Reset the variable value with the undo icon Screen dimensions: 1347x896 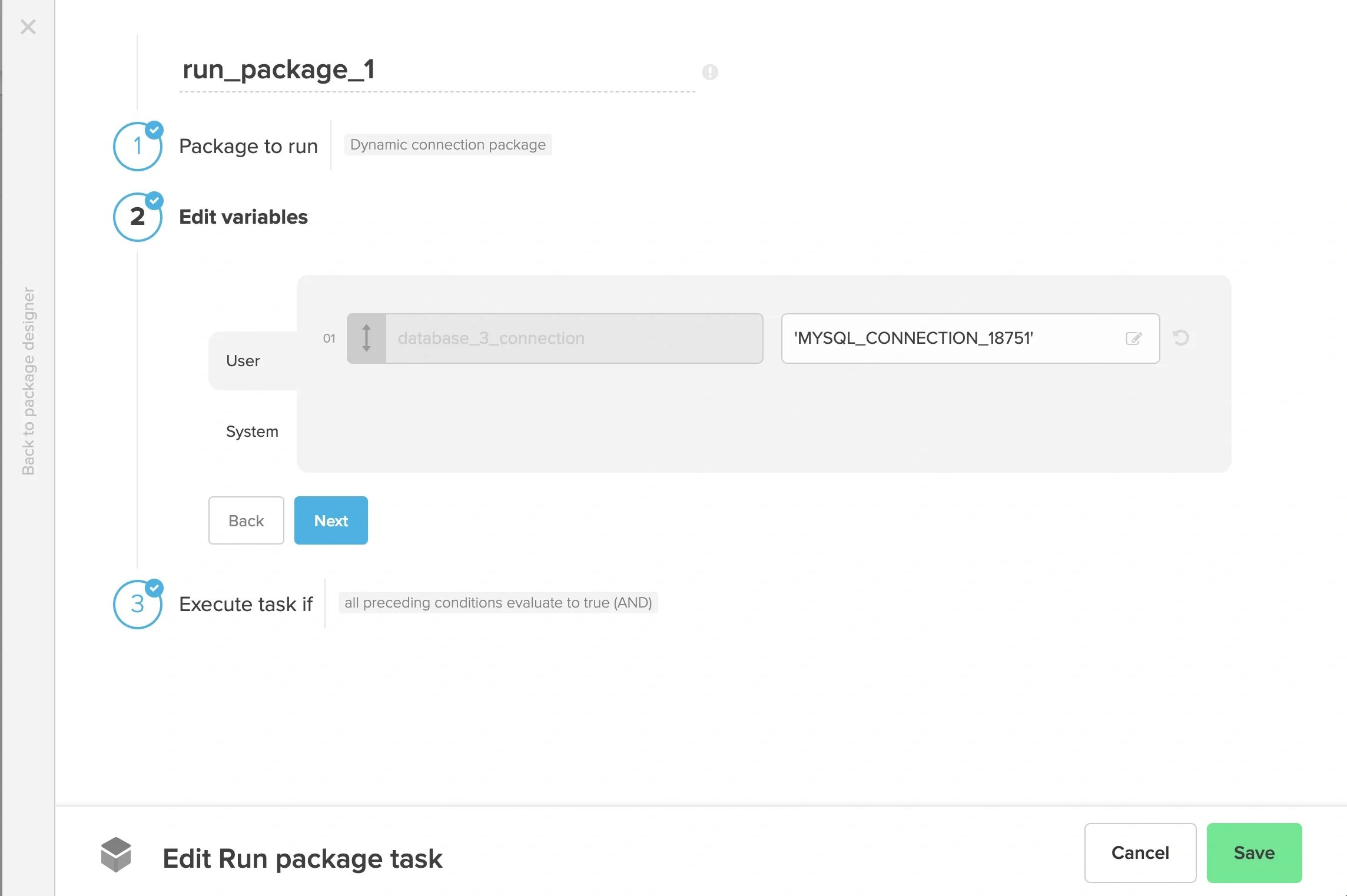[1181, 338]
